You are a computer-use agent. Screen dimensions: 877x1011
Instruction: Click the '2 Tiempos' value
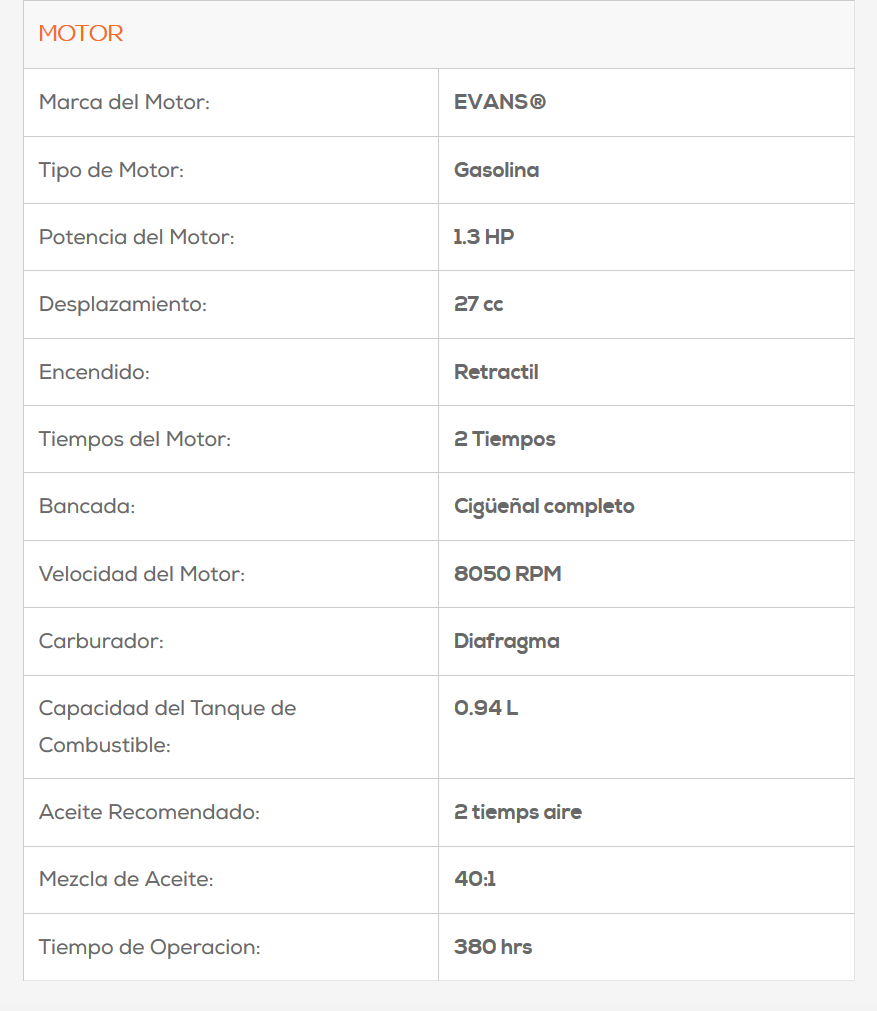point(504,439)
